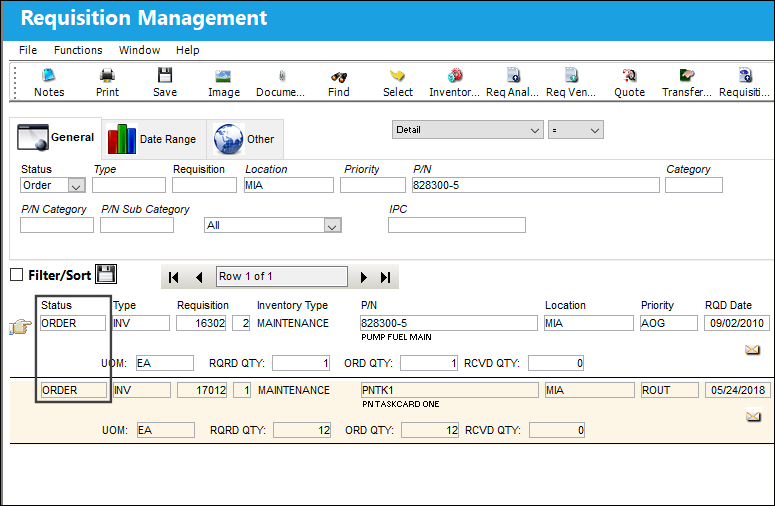Image resolution: width=775 pixels, height=506 pixels.
Task: Click ORD QTY field showing 12
Action: (430, 430)
